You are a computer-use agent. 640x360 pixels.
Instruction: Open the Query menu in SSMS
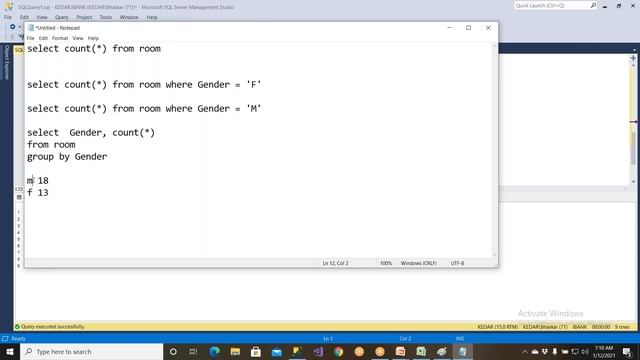click(62, 17)
